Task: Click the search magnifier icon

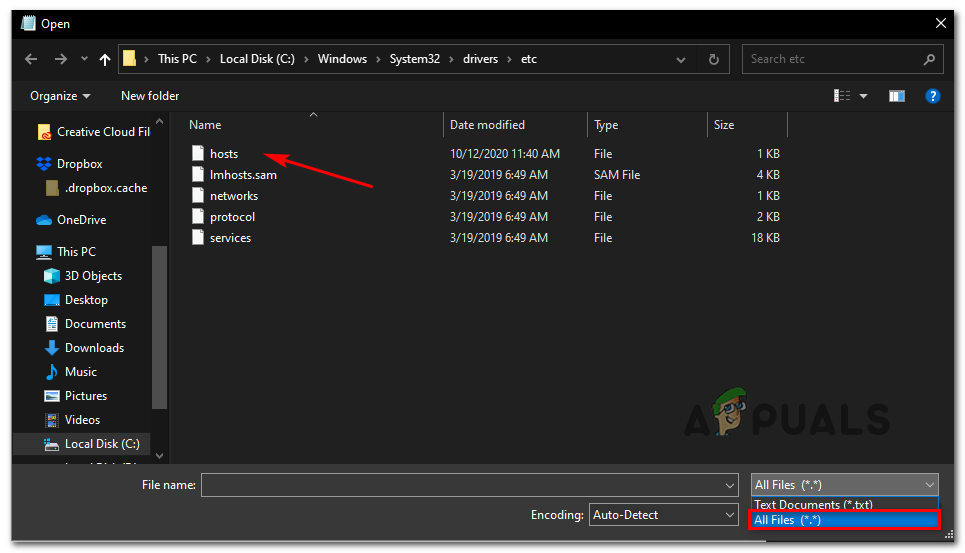Action: 929,59
